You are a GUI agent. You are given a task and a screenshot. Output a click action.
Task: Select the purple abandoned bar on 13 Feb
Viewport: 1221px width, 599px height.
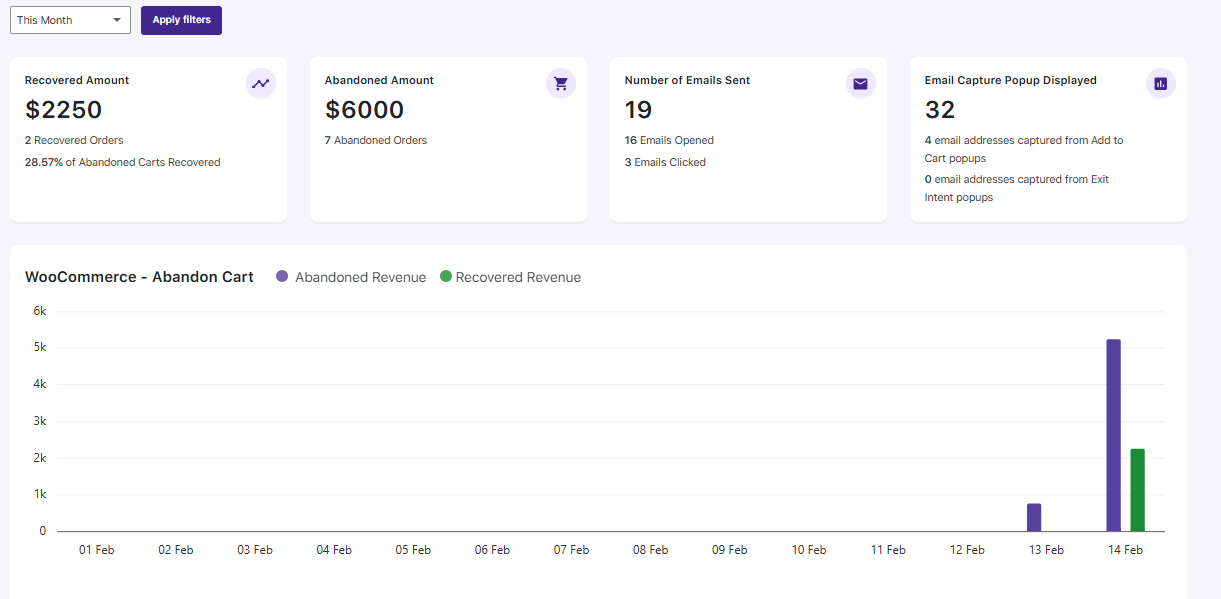[1034, 517]
